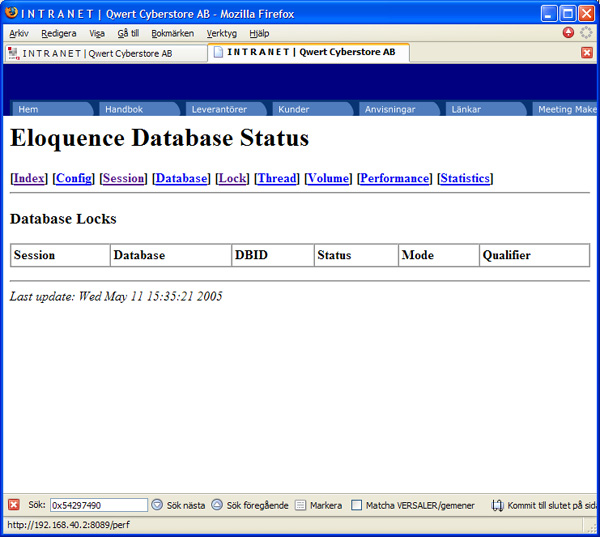This screenshot has width=600, height=537.
Task: Open the Kunder navigation tab
Action: pos(312,109)
